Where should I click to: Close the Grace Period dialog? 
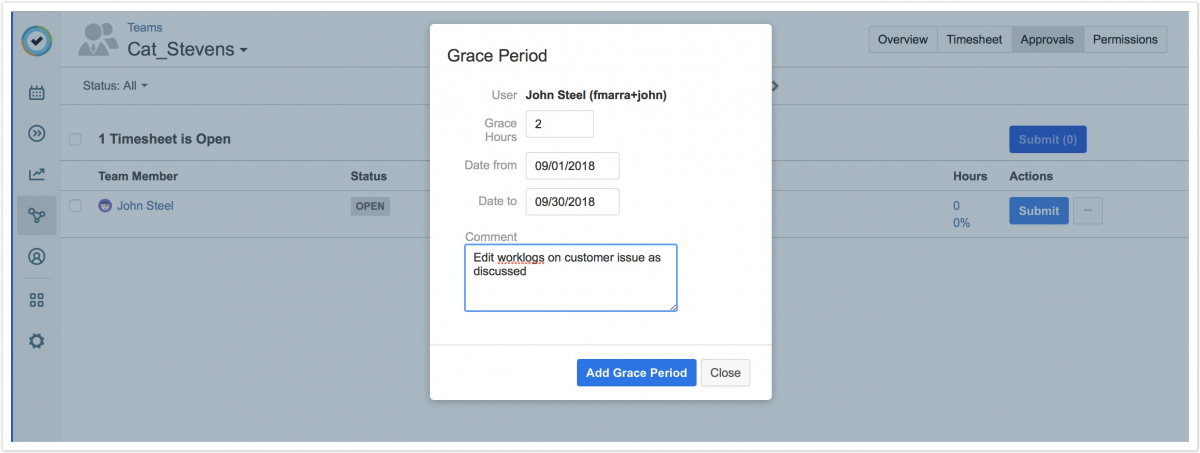[x=725, y=373]
